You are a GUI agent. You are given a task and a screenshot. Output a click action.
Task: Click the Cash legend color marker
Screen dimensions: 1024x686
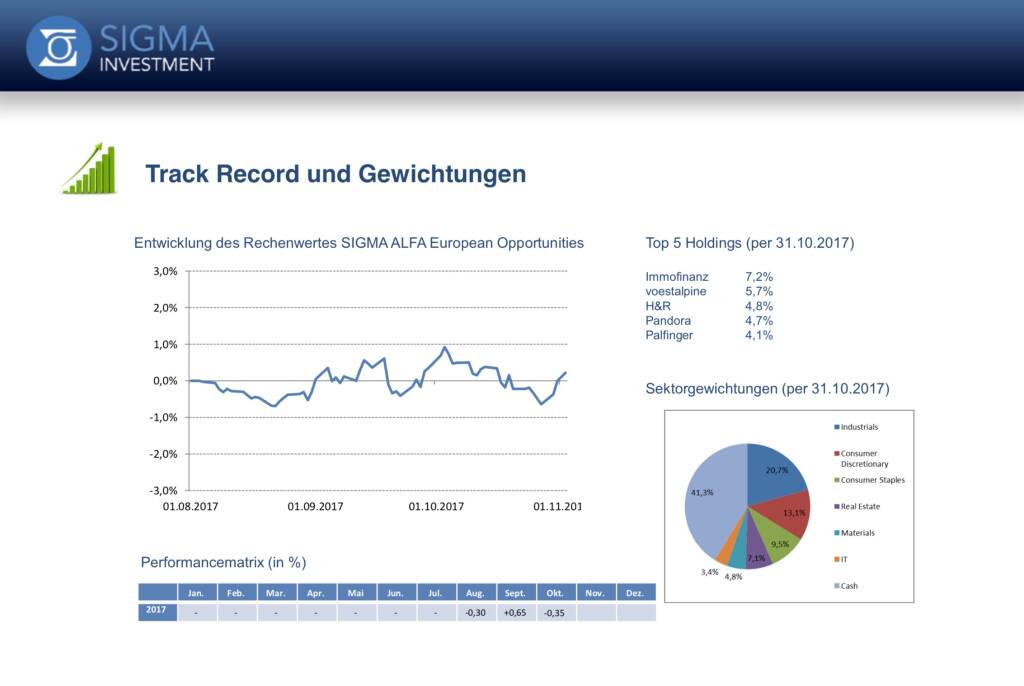tap(836, 586)
